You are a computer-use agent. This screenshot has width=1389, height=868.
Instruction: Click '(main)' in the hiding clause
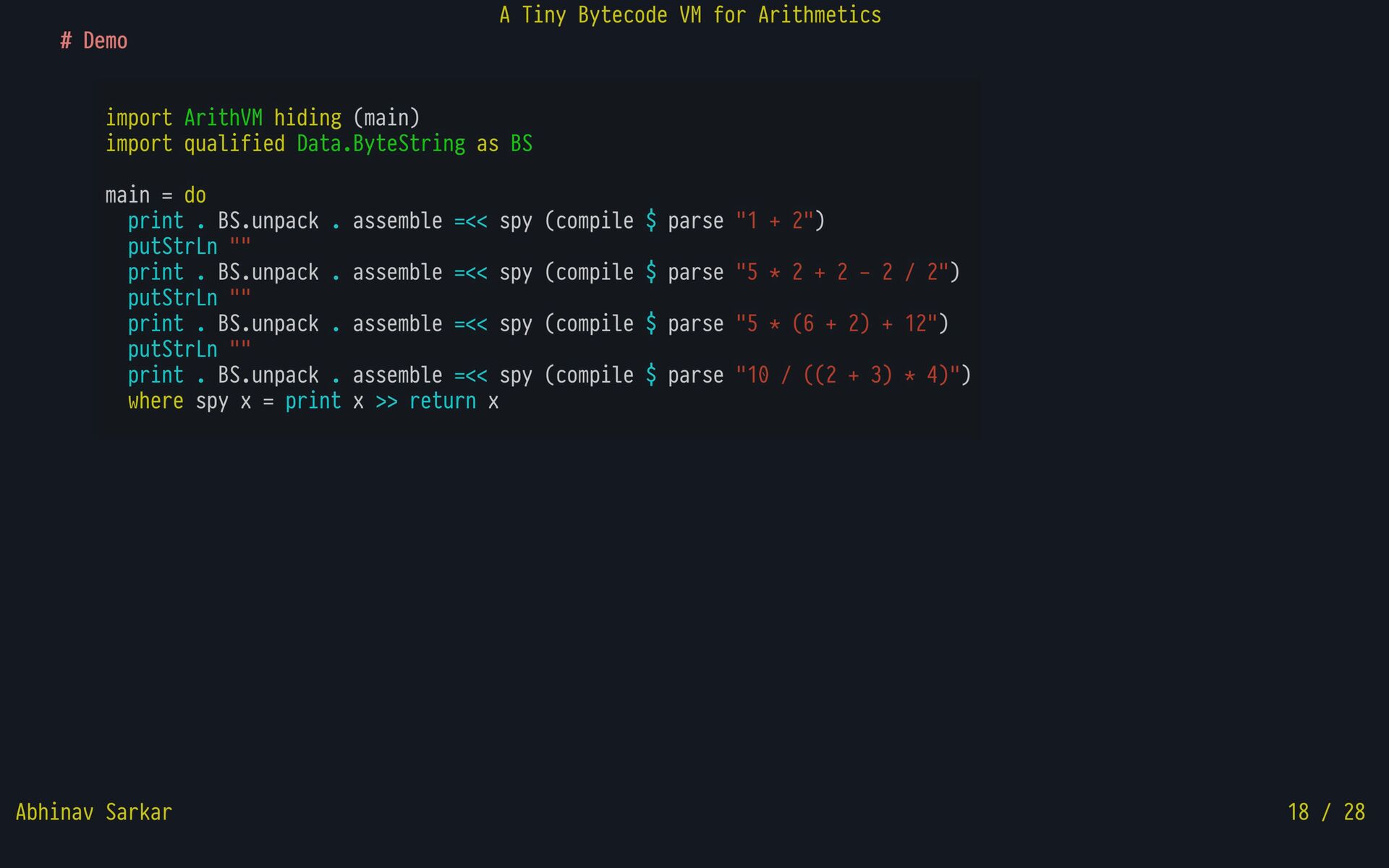click(x=386, y=118)
